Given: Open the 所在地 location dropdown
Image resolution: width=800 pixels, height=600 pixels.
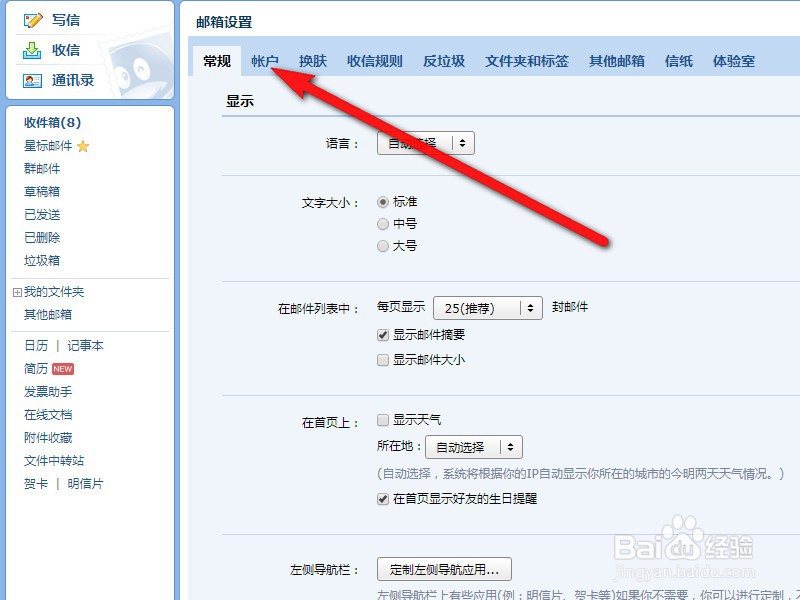Looking at the screenshot, I should click(473, 447).
